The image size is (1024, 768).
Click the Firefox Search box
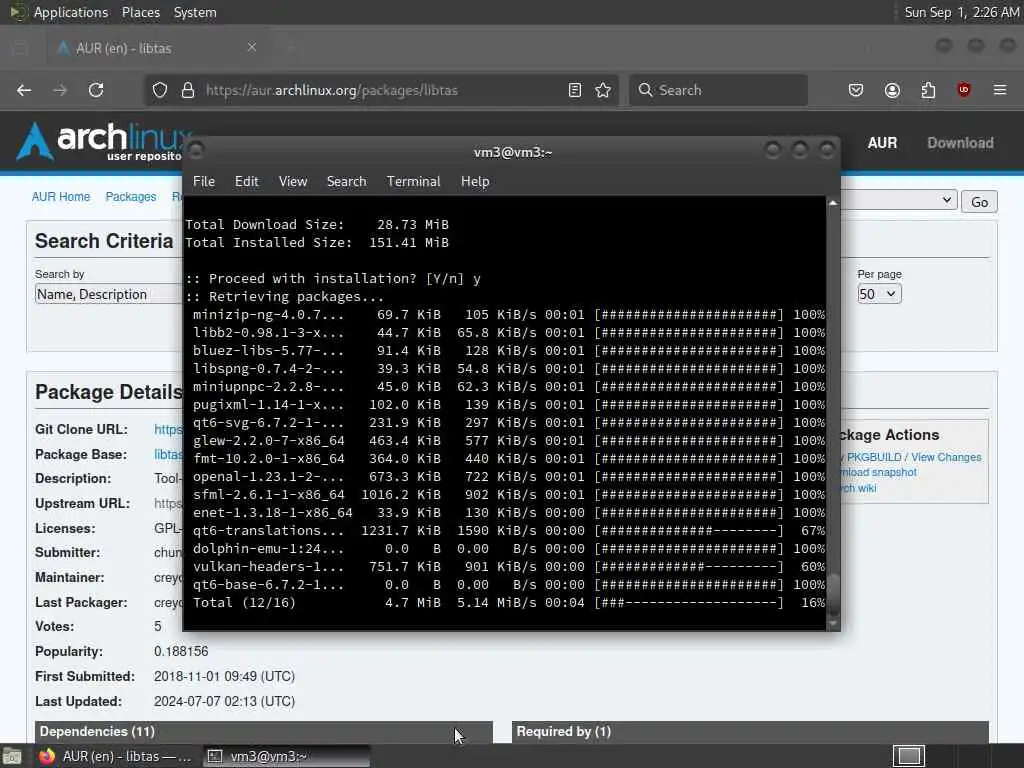pyautogui.click(x=718, y=90)
